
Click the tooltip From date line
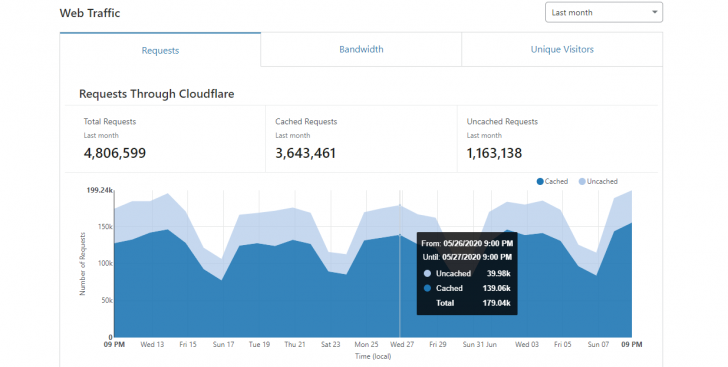467,243
